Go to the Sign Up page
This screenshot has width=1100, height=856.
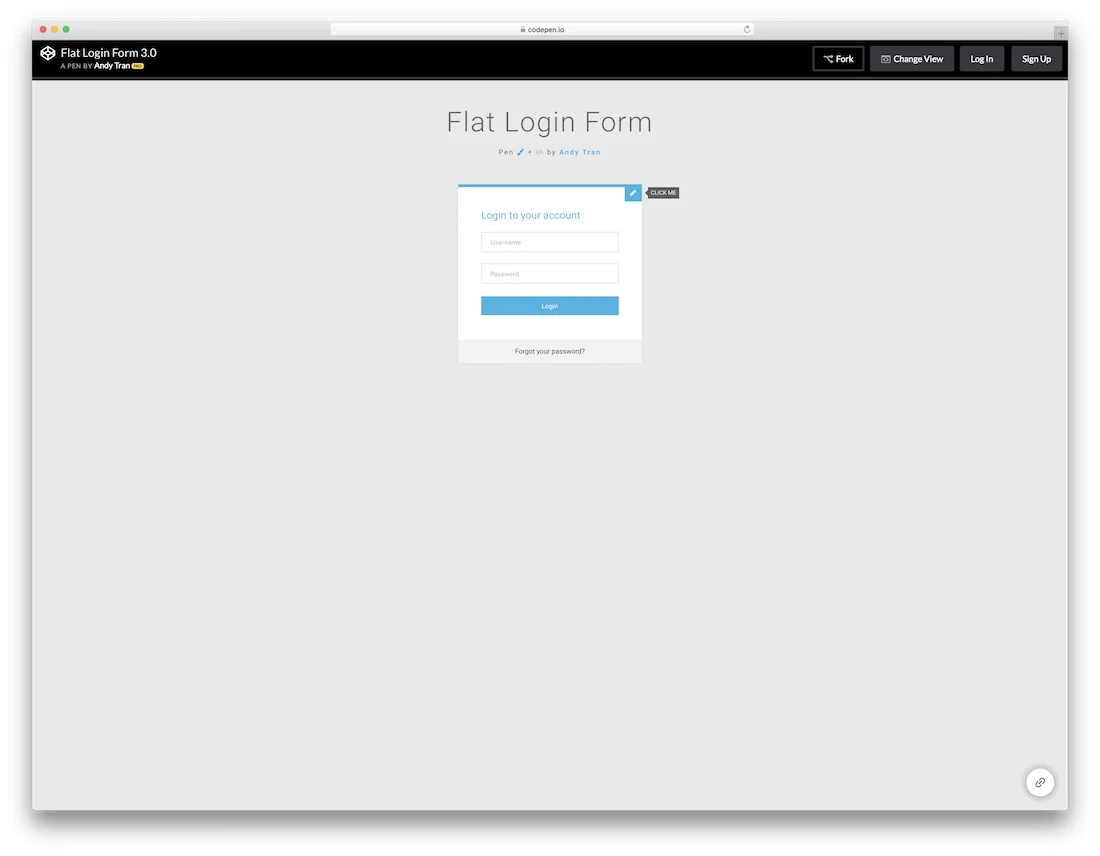[1036, 58]
